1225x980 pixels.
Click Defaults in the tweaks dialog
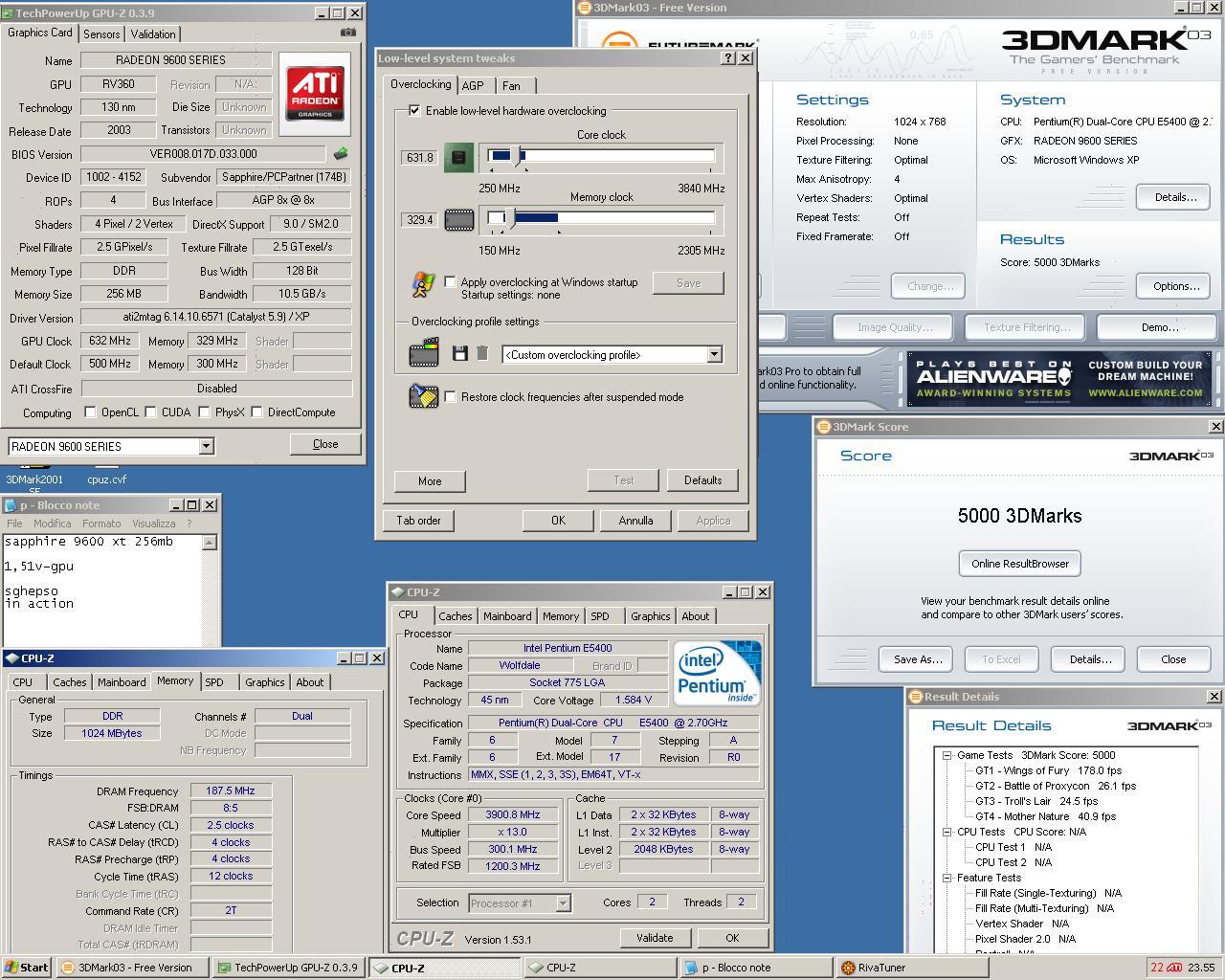point(702,480)
